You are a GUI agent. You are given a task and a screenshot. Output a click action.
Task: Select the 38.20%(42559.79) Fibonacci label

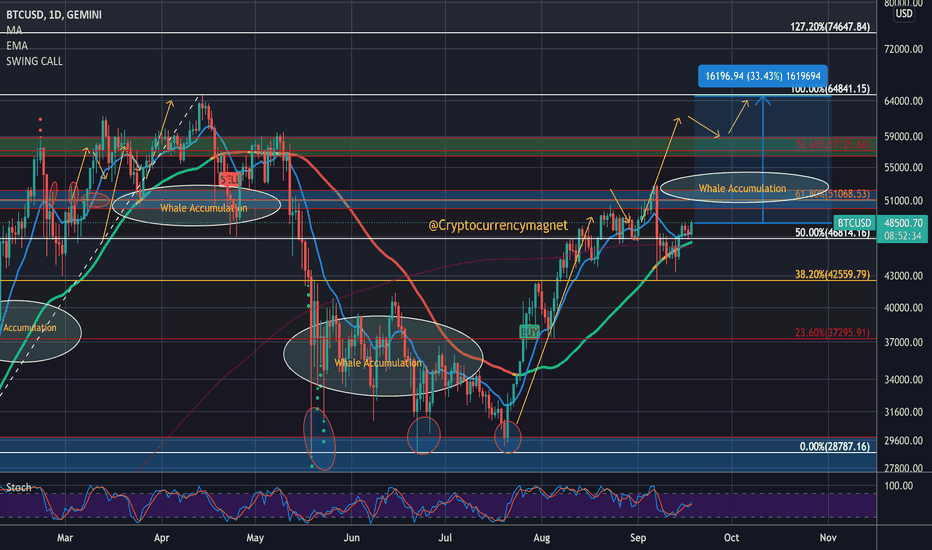832,275
